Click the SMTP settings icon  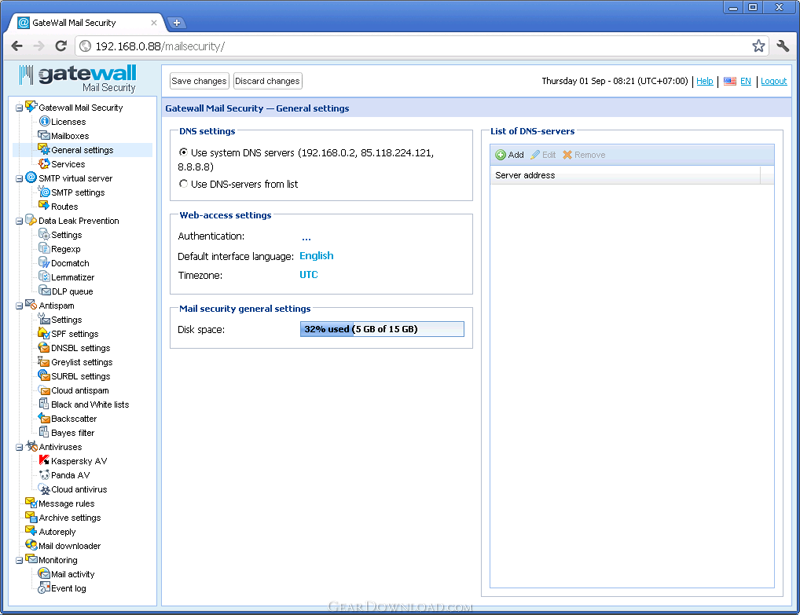[x=44, y=192]
